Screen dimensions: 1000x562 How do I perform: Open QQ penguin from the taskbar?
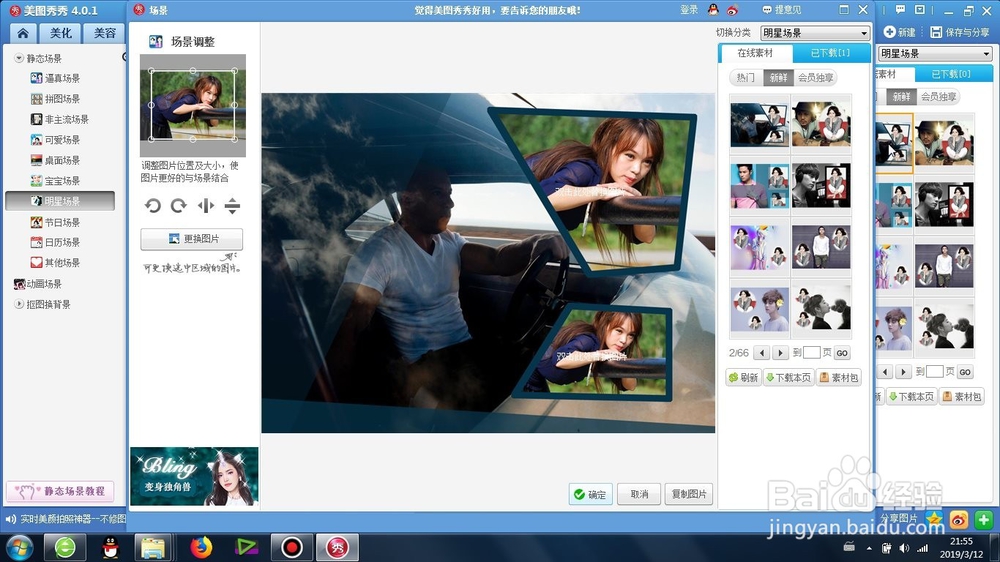[110, 547]
